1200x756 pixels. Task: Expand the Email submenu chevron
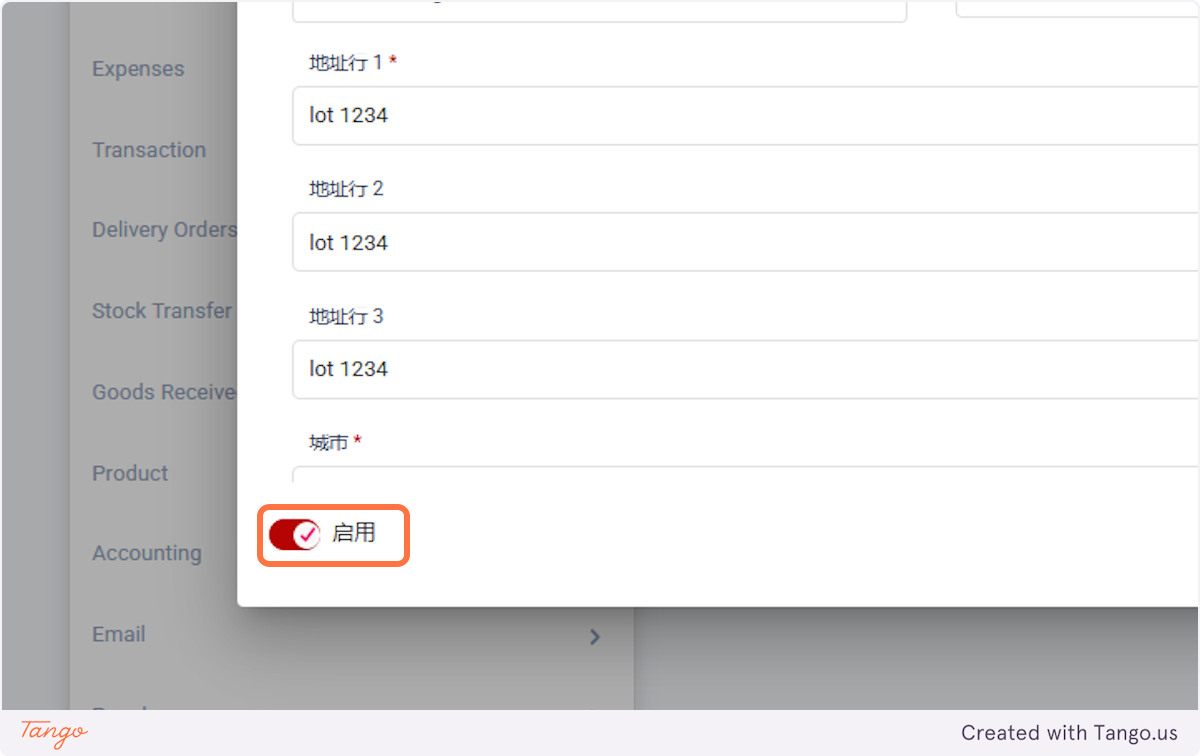click(x=595, y=636)
